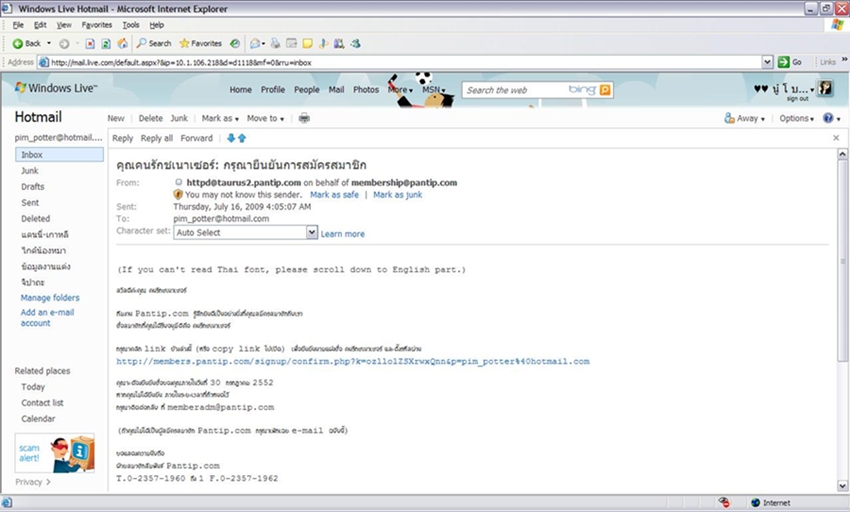Open History icon next to Favorites
The image size is (850, 512).
pyautogui.click(x=235, y=43)
